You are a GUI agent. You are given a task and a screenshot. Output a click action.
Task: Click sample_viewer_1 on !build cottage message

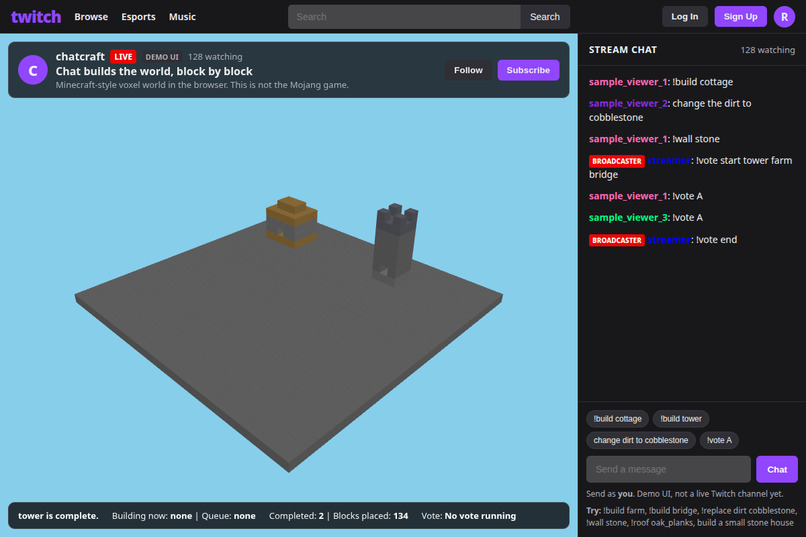628,82
